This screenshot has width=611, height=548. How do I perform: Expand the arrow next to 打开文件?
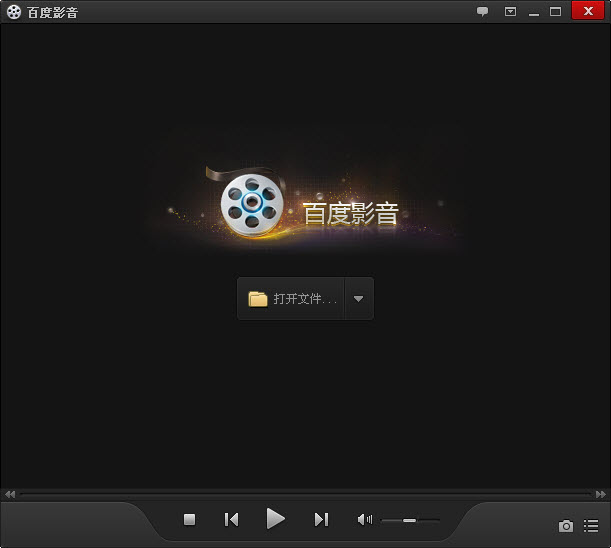tap(358, 299)
